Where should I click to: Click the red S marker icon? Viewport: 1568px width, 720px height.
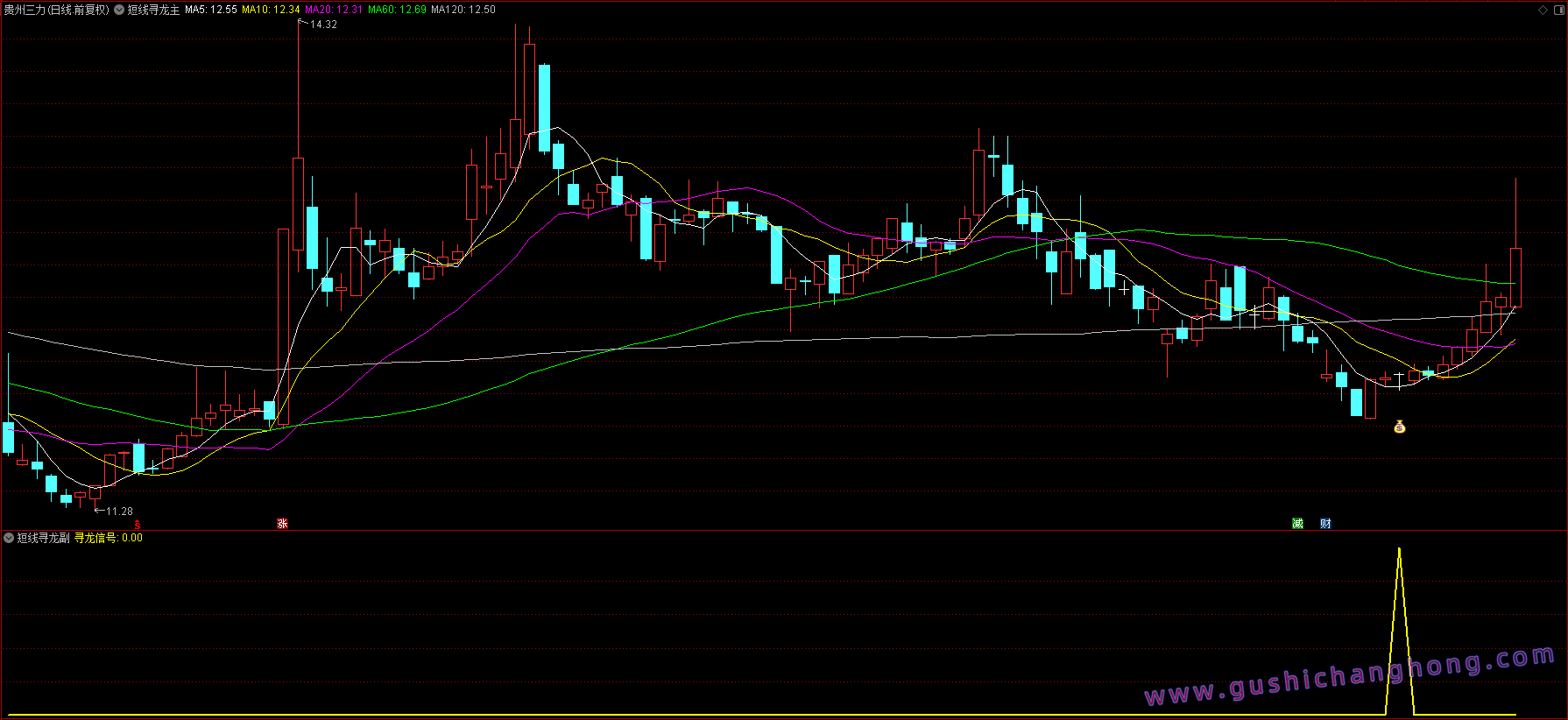[x=138, y=525]
